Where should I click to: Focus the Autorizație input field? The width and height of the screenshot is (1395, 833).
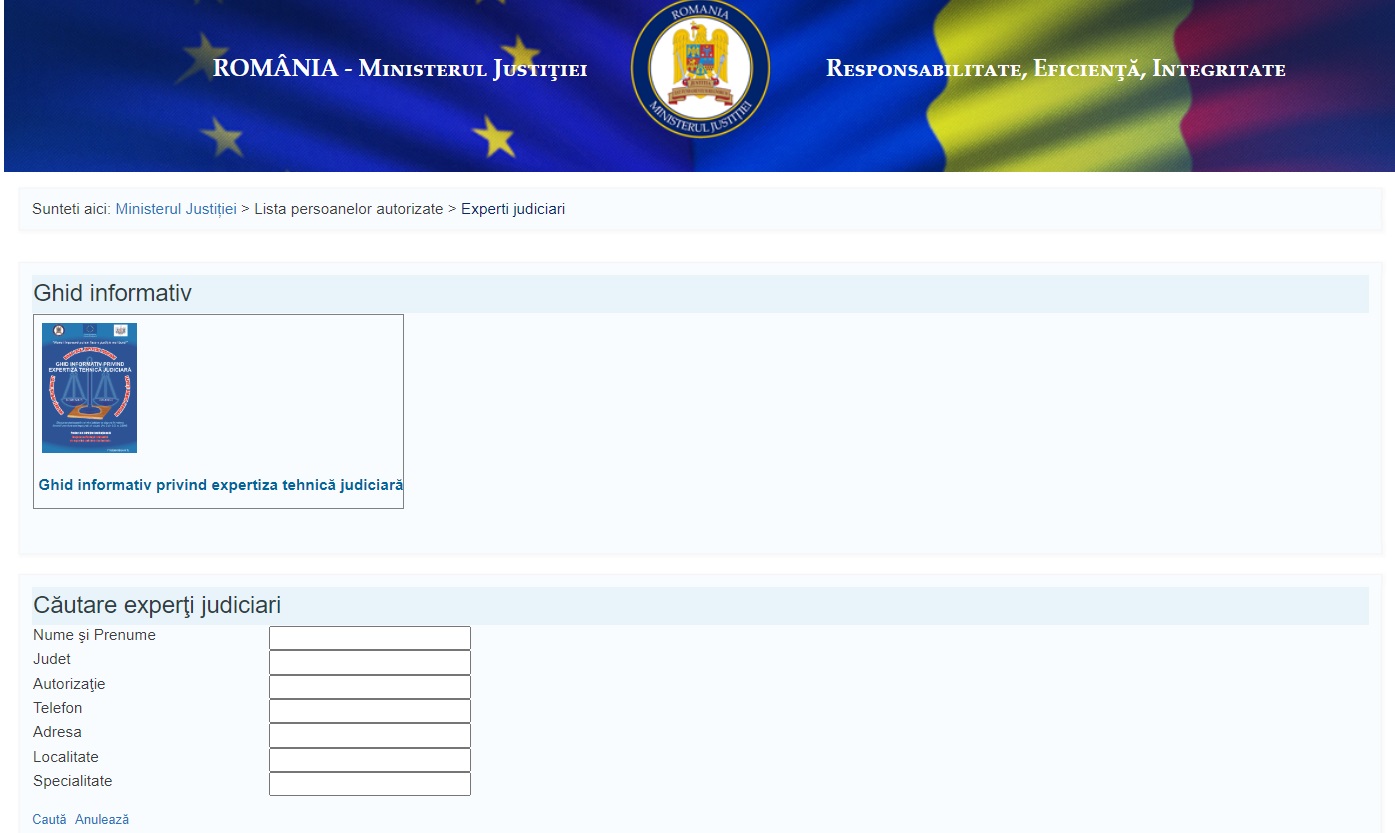[370, 687]
